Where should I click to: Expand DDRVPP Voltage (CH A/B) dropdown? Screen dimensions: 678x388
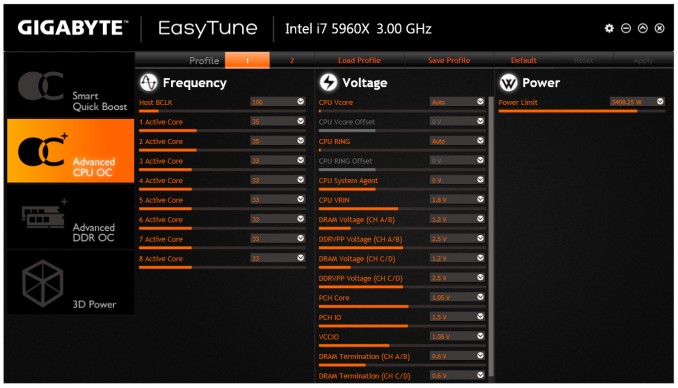[480, 238]
